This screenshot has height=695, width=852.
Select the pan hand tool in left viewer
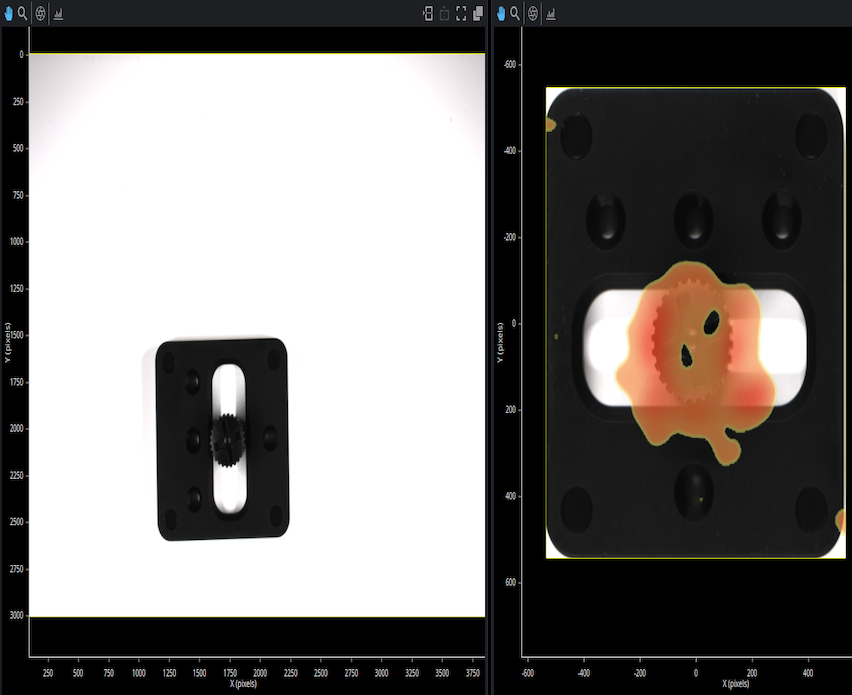pyautogui.click(x=8, y=14)
